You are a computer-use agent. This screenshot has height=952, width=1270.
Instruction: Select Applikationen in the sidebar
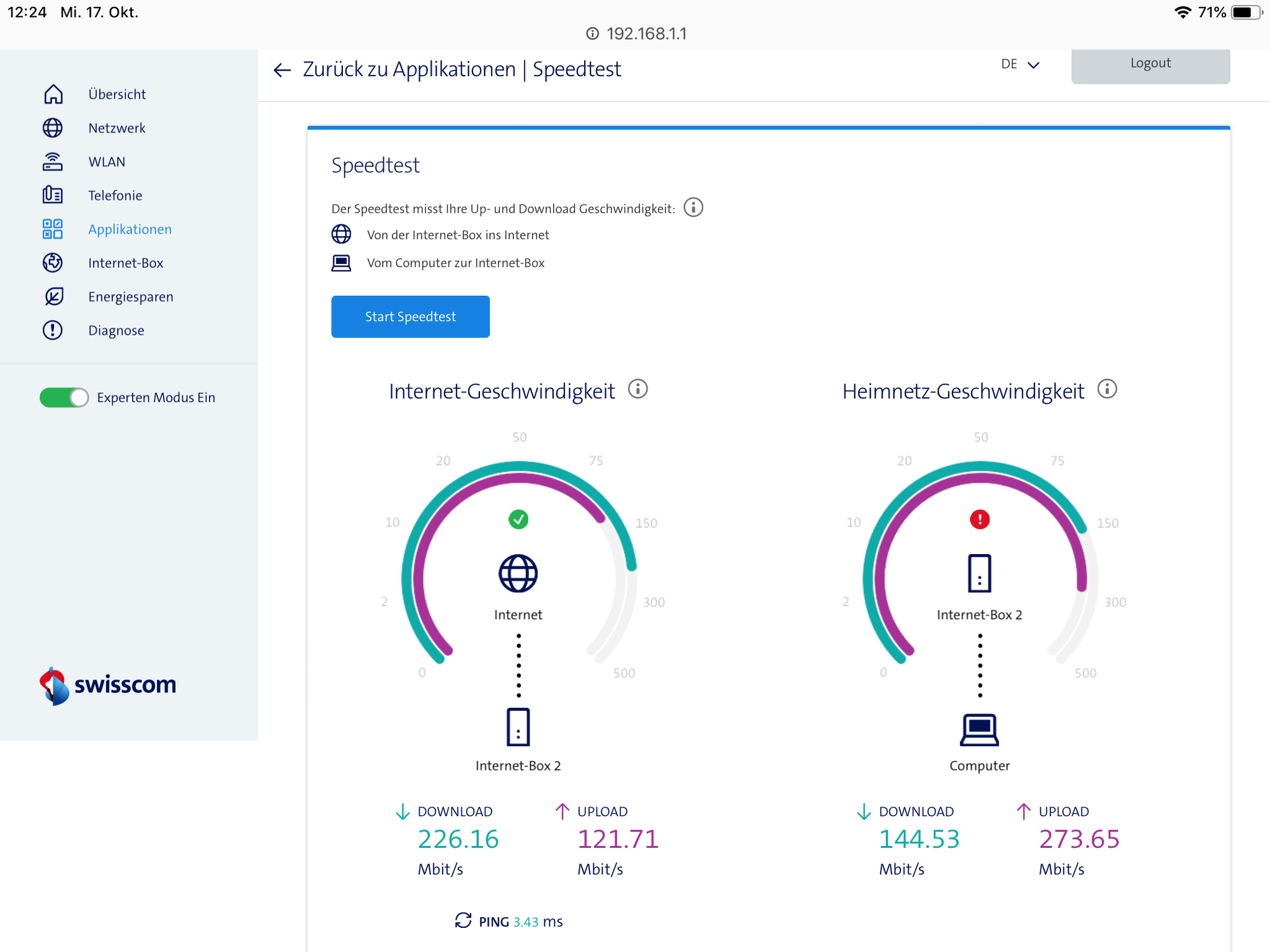130,229
